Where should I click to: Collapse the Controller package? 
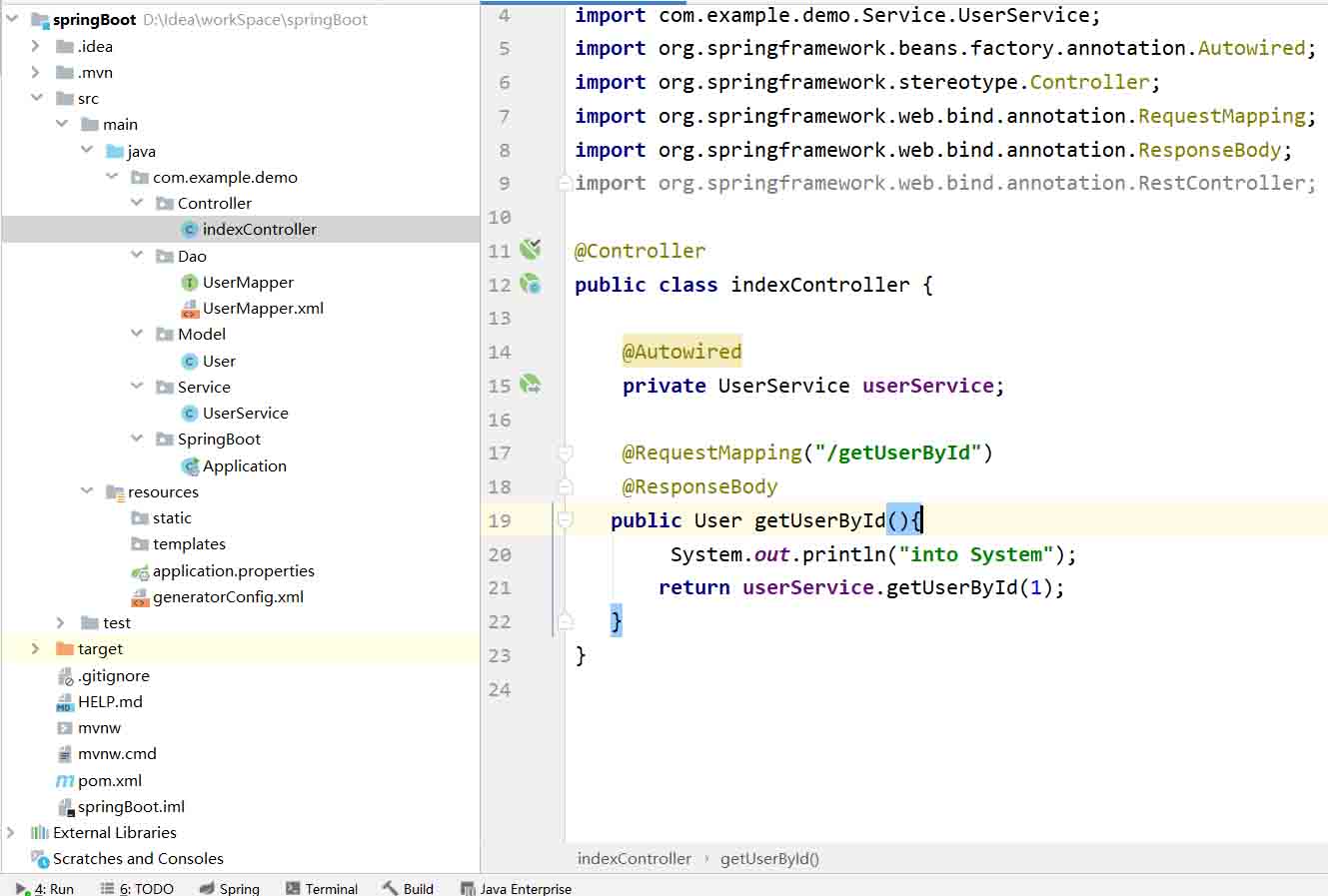pos(137,203)
